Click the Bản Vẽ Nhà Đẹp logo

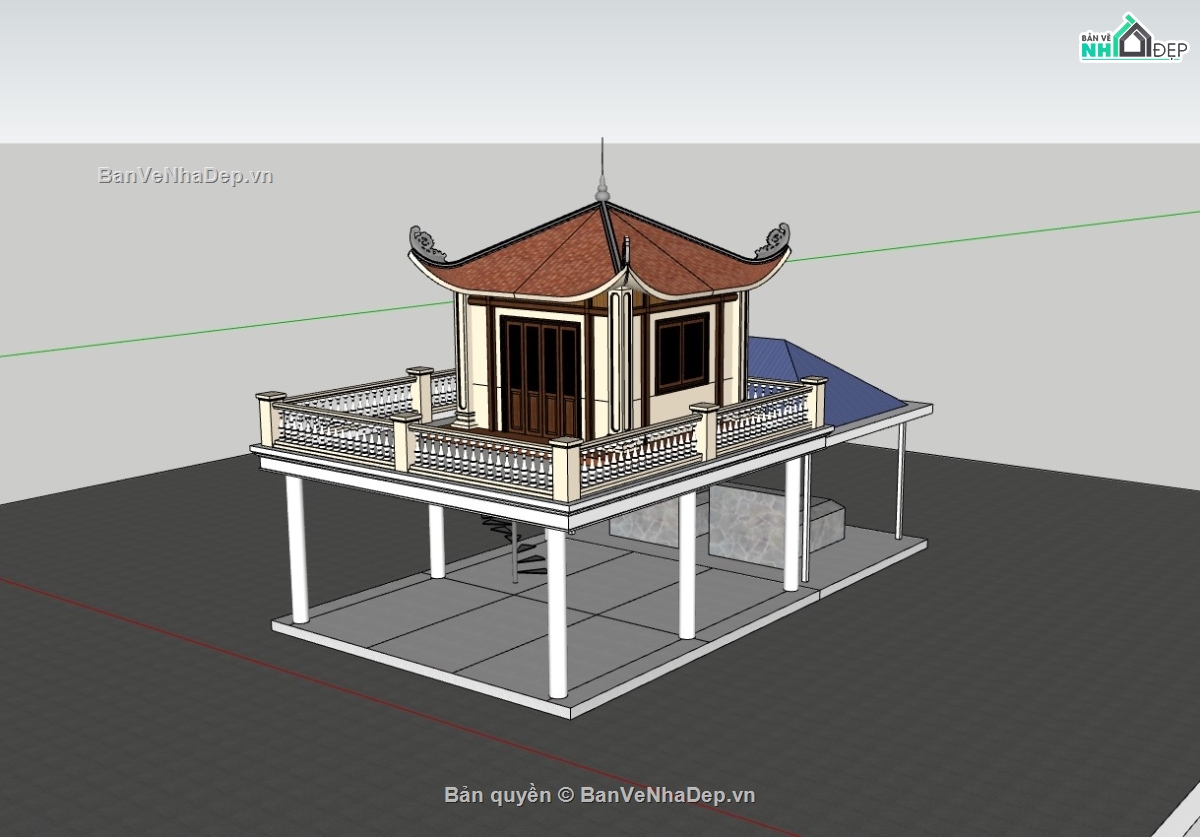click(1131, 39)
